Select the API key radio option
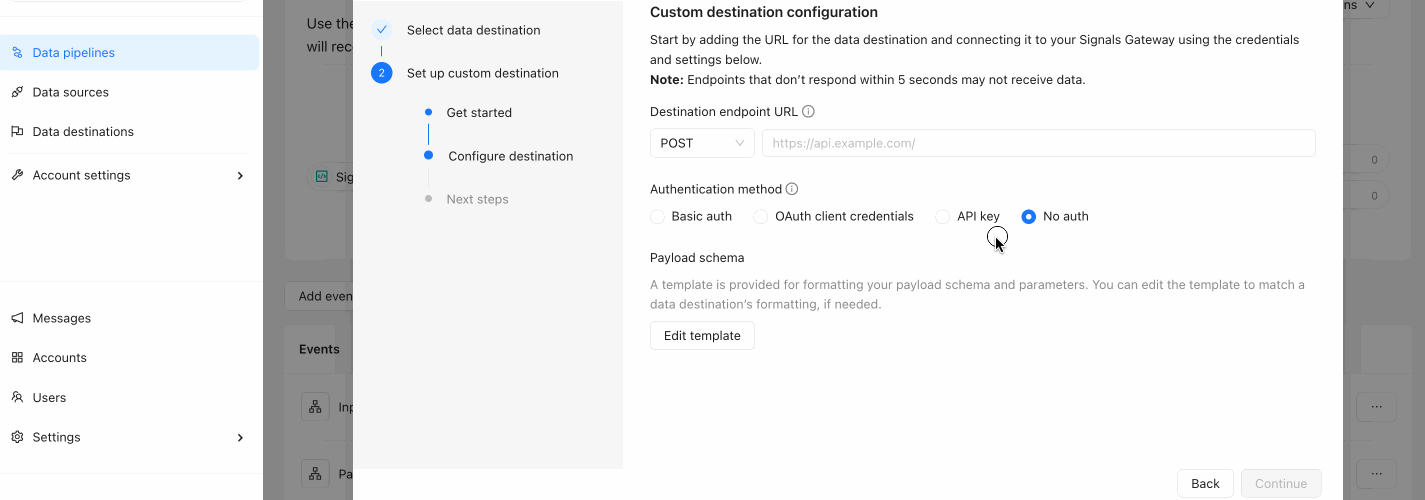This screenshot has height=500, width=1425. coord(943,216)
